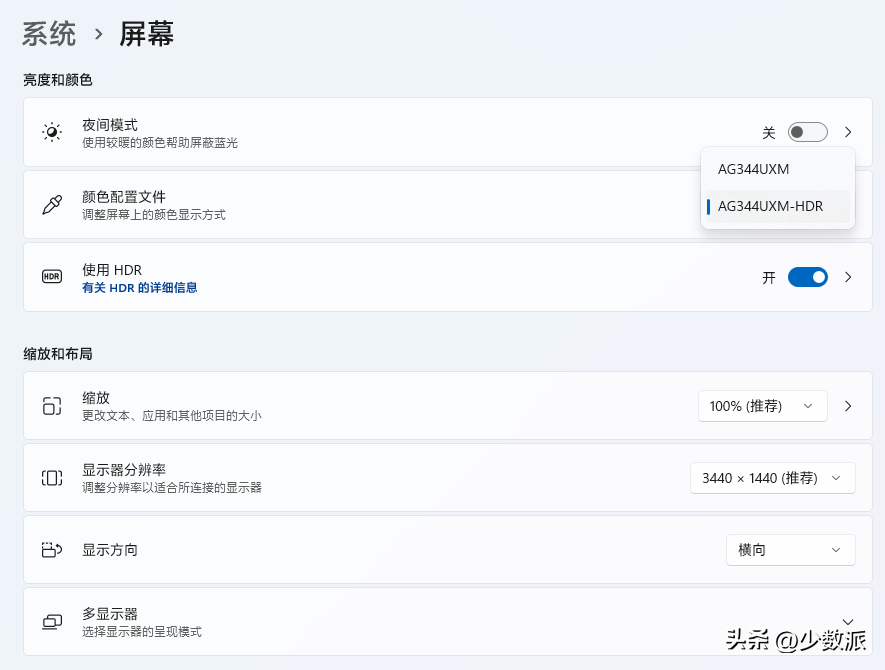
Task: Expand the 多显示器 section chevron
Action: click(848, 622)
